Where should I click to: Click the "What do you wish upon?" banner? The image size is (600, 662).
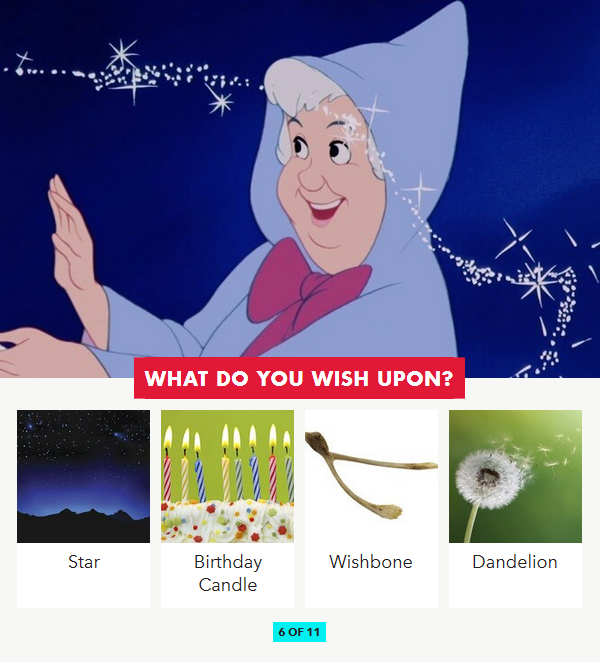point(299,378)
